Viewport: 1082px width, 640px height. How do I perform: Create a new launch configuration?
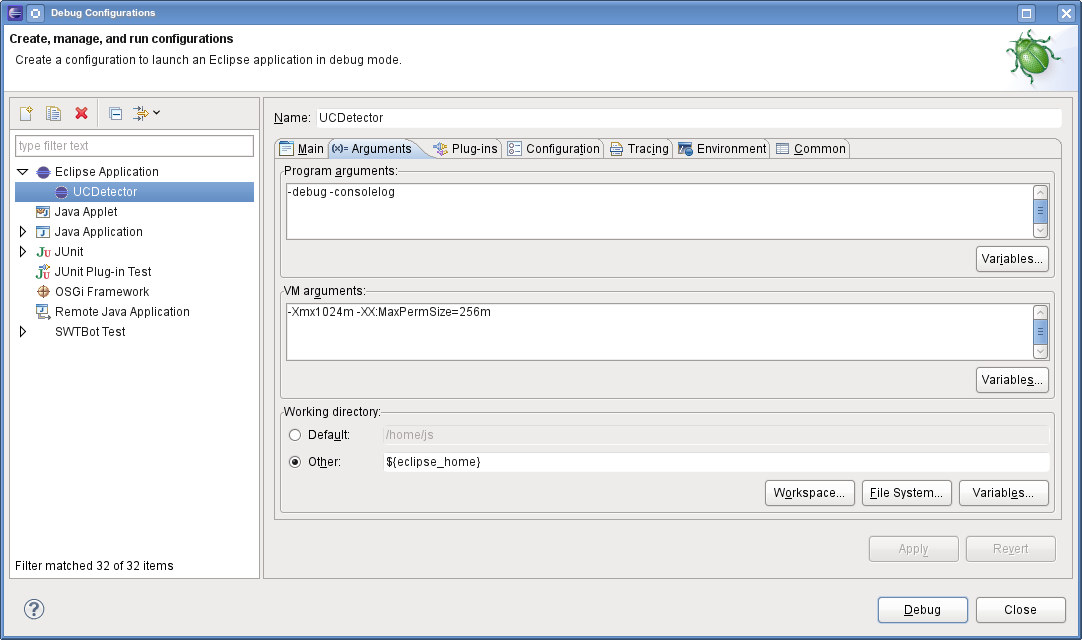tap(26, 113)
